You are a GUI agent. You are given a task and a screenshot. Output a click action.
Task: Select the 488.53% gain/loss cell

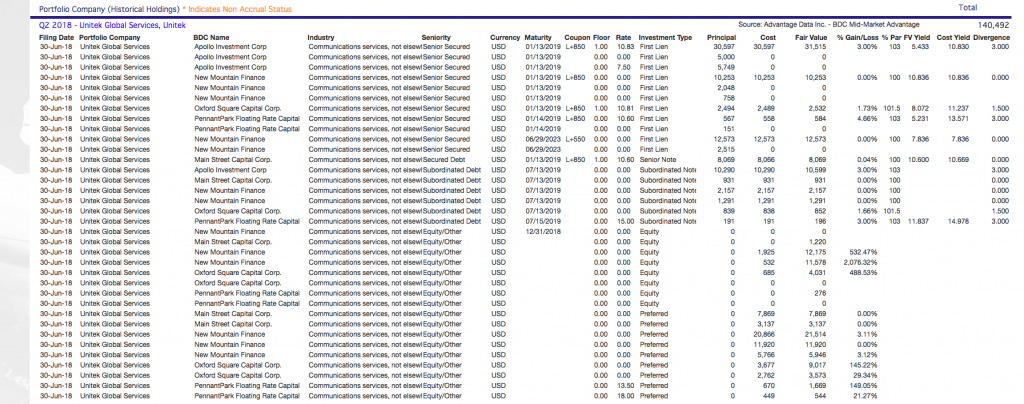click(x=862, y=272)
